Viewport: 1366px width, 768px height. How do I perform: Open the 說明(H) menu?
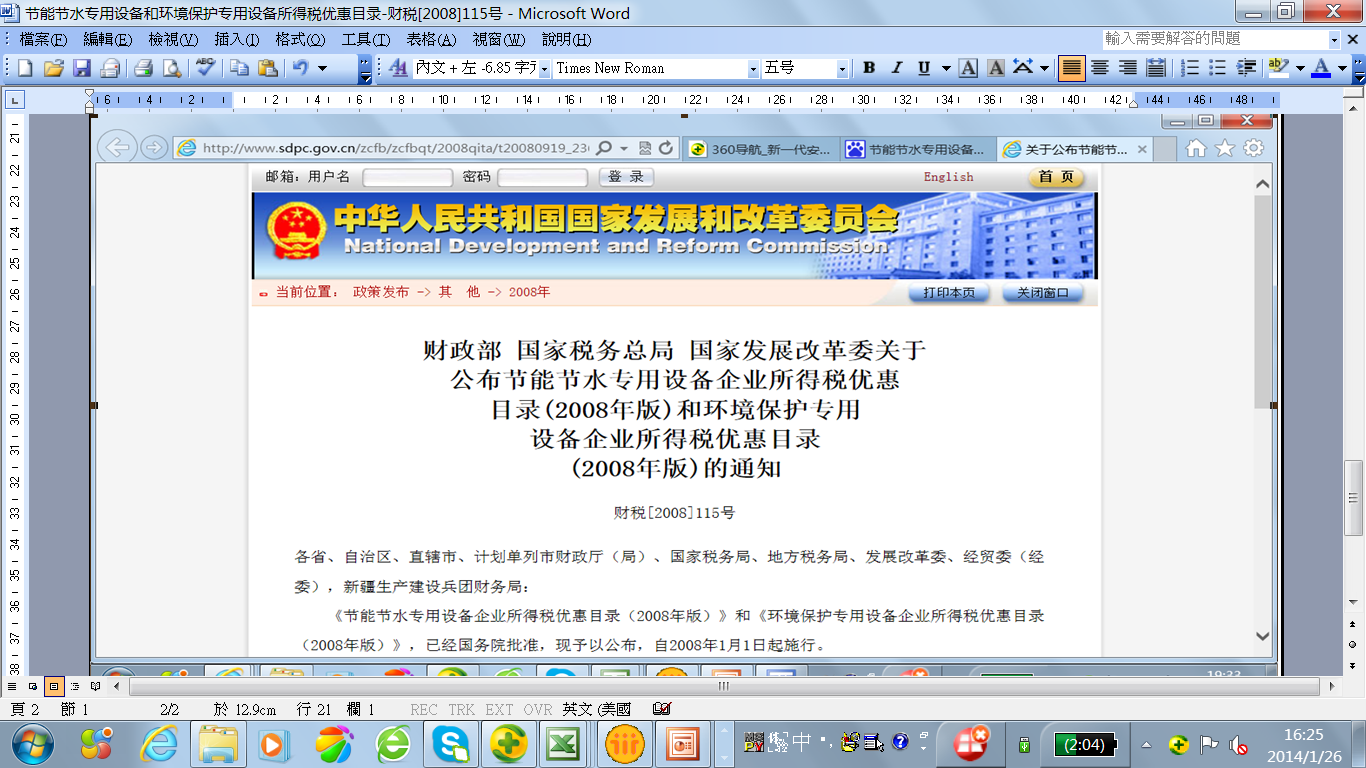tap(566, 40)
